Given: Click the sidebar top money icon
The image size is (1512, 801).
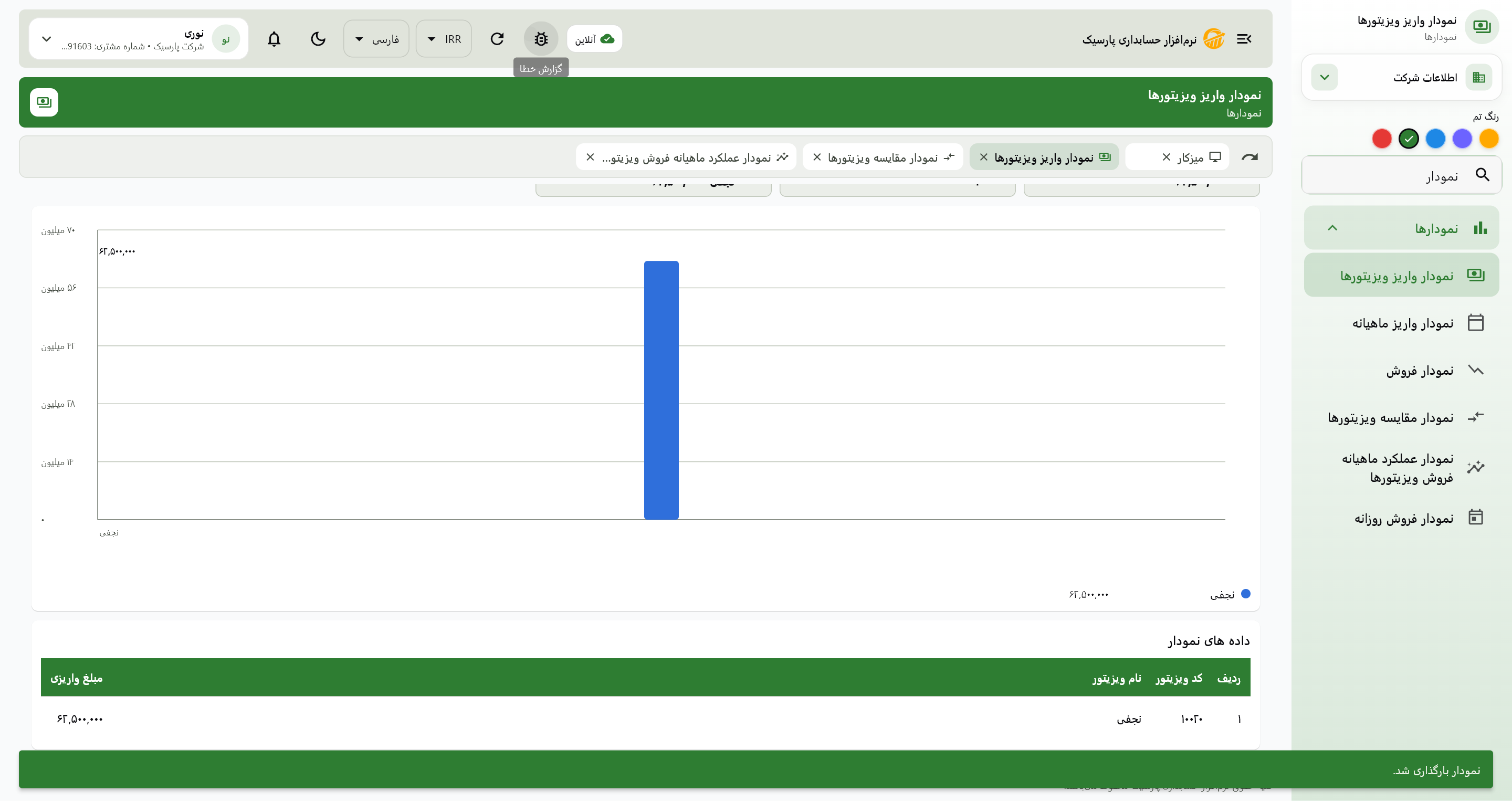Looking at the screenshot, I should (1482, 26).
